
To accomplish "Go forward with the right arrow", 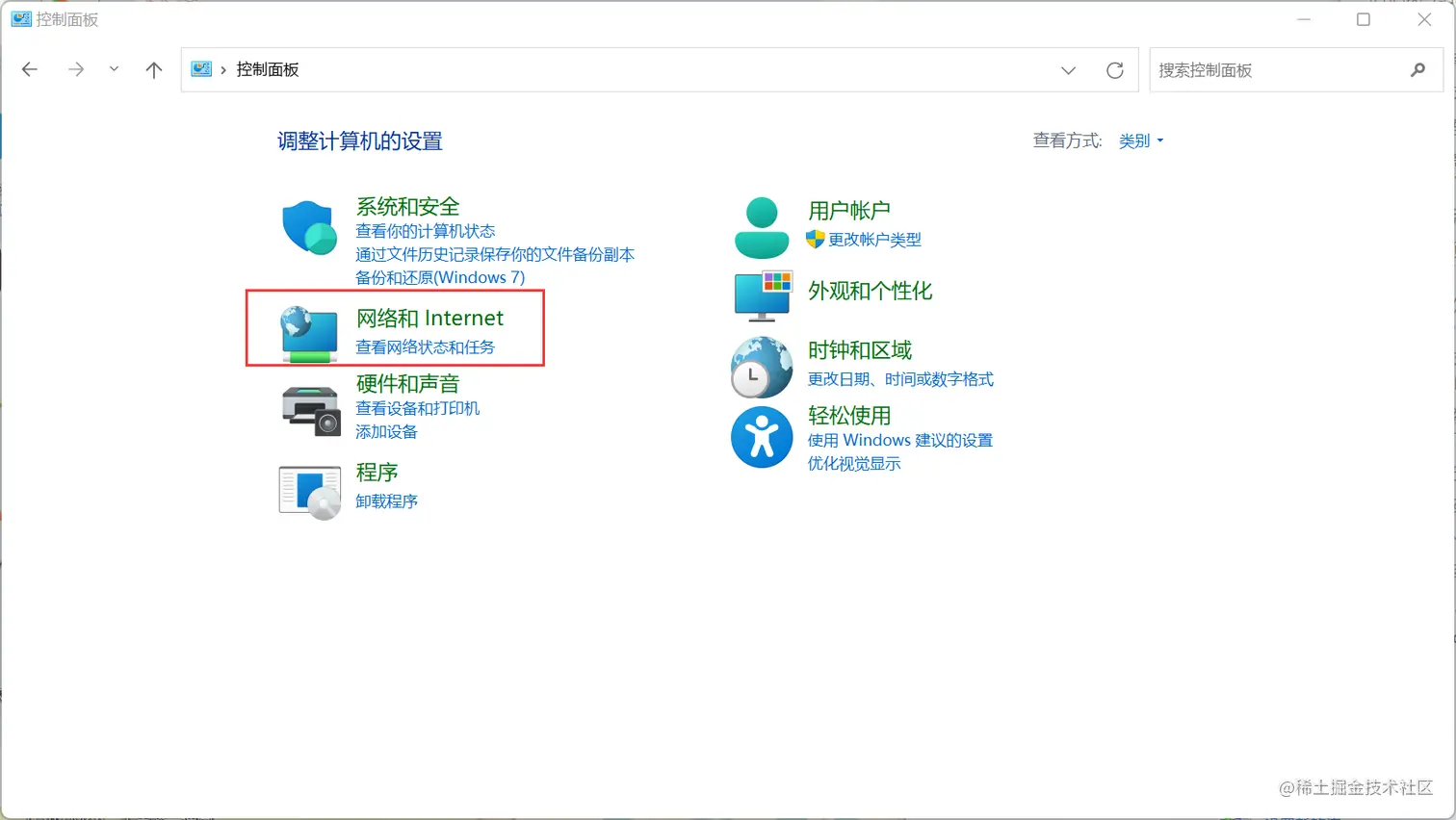I will click(76, 69).
